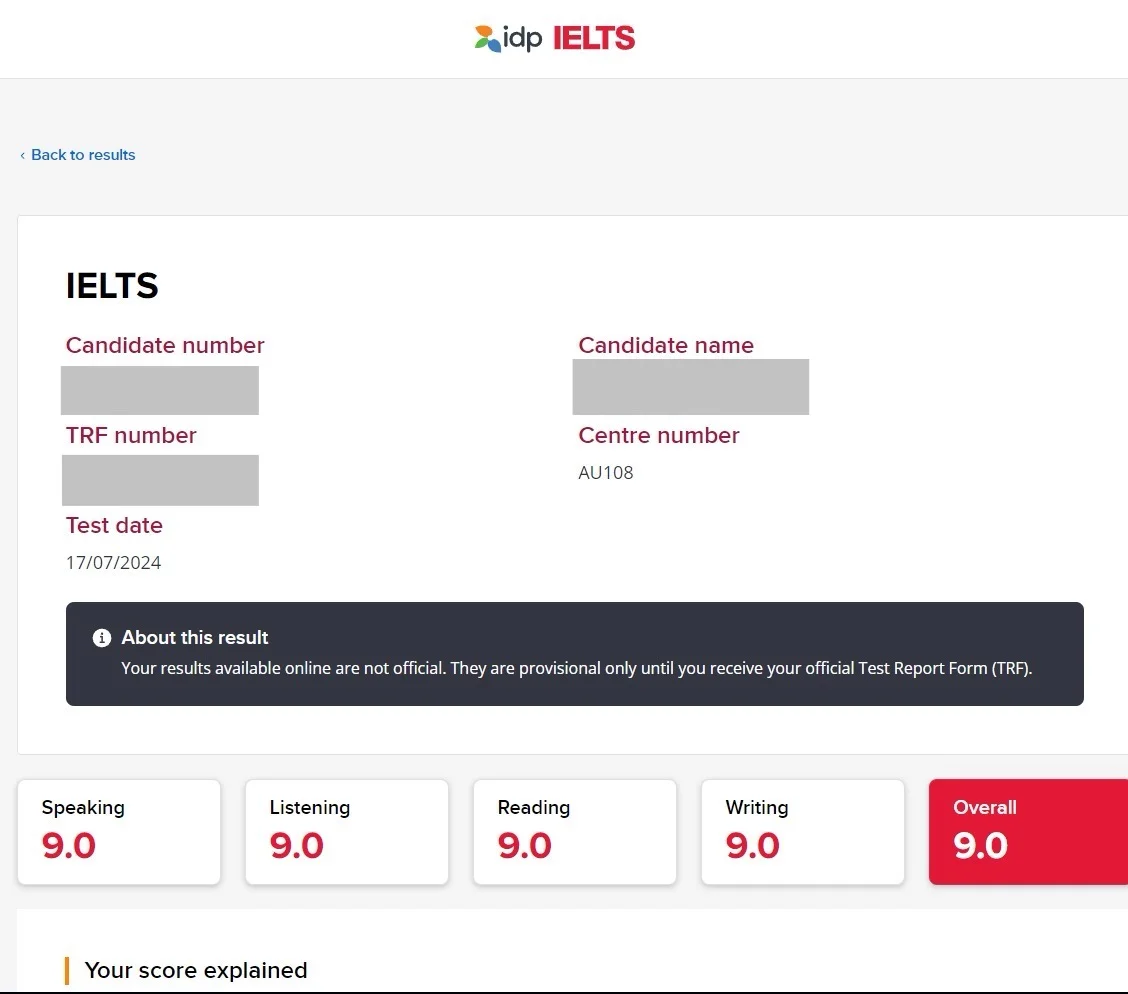Click the Candidate name label
Image resolution: width=1128 pixels, height=994 pixels.
(666, 345)
